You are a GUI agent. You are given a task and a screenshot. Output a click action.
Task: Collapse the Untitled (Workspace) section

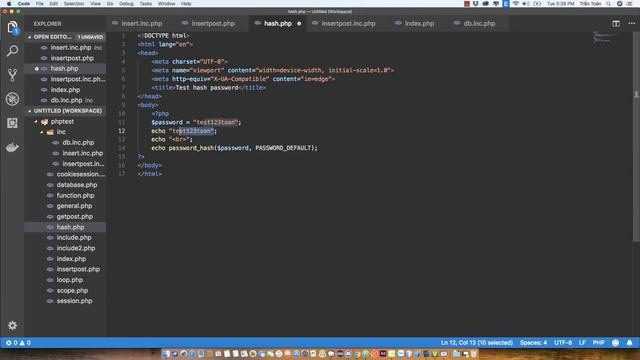tap(65, 111)
